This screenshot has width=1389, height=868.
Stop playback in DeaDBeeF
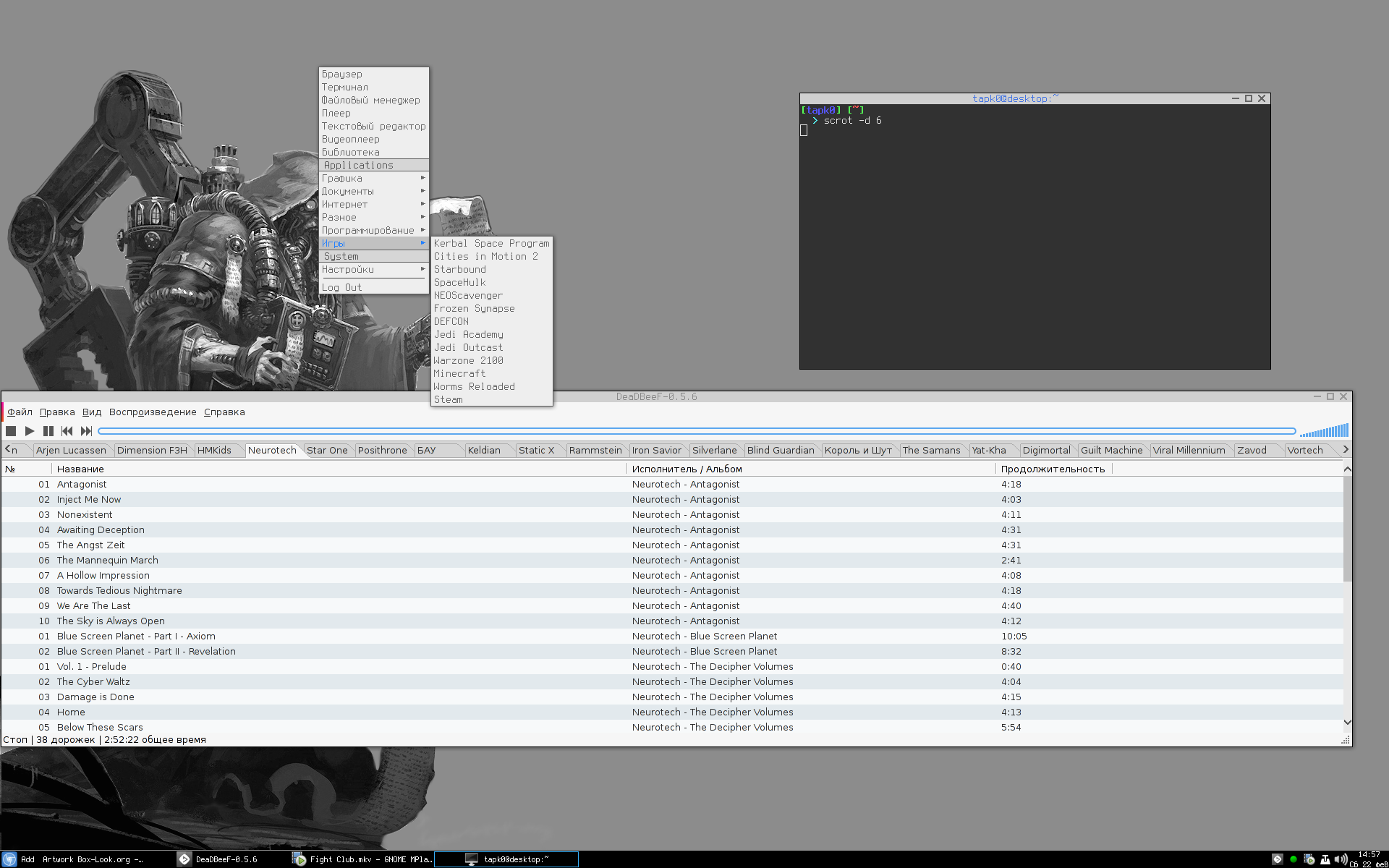(11, 431)
